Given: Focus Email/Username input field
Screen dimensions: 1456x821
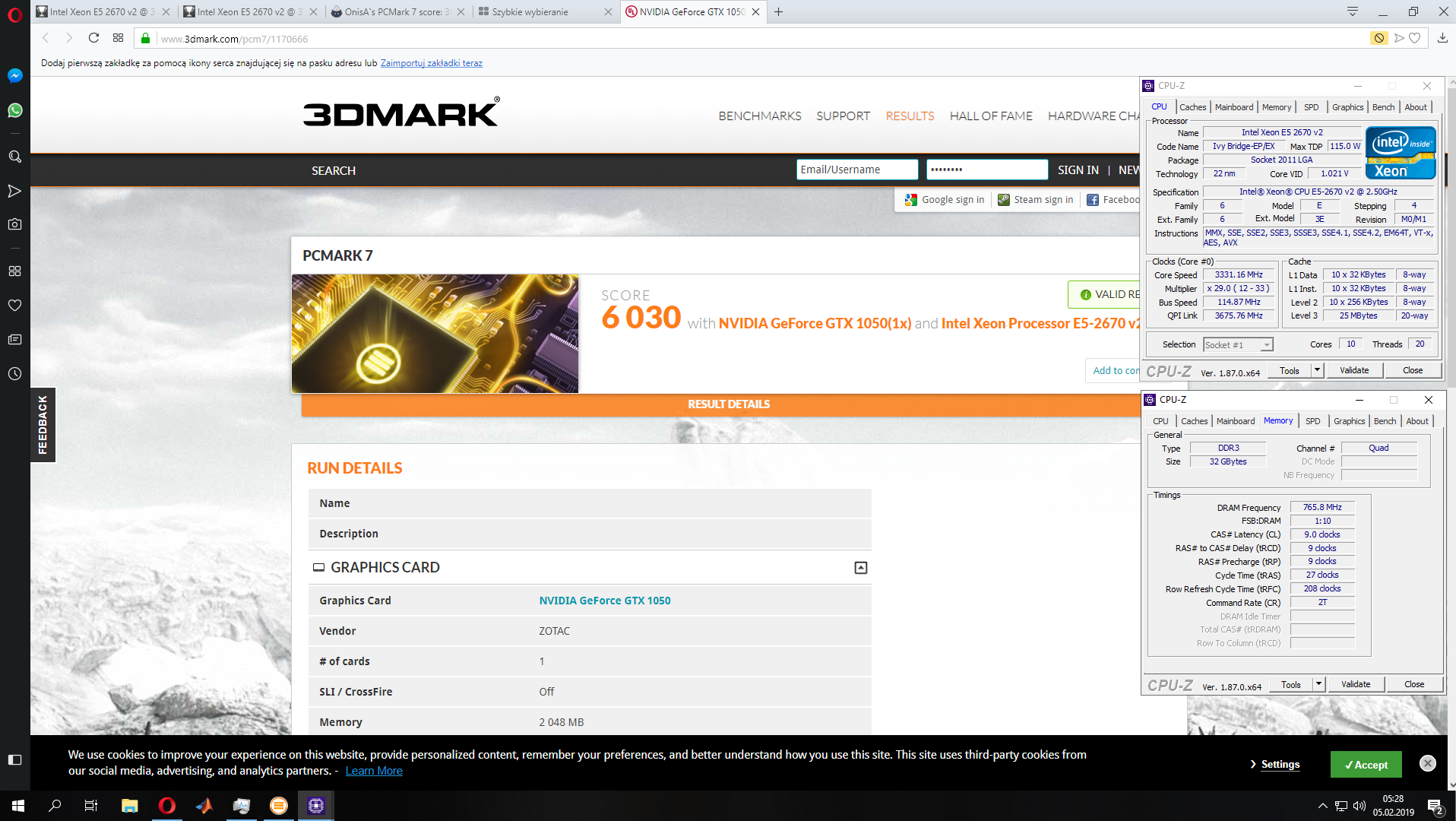Looking at the screenshot, I should [857, 170].
